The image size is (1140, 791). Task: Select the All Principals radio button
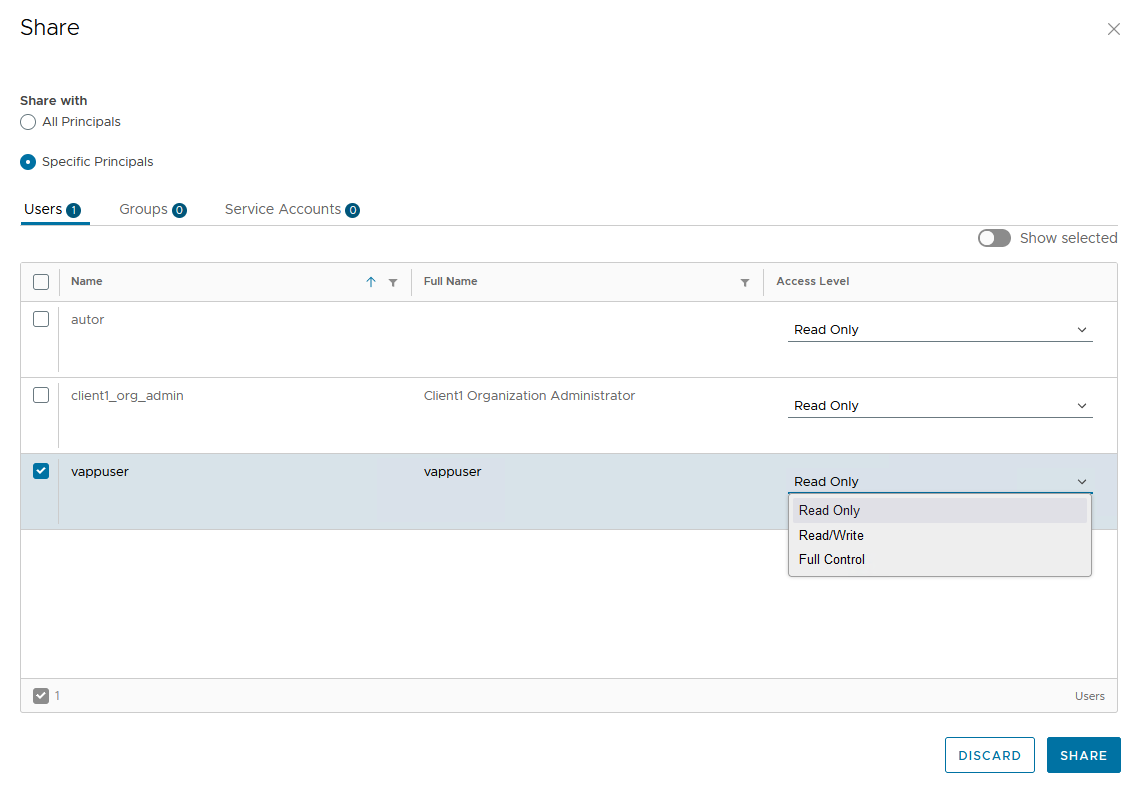coord(28,122)
